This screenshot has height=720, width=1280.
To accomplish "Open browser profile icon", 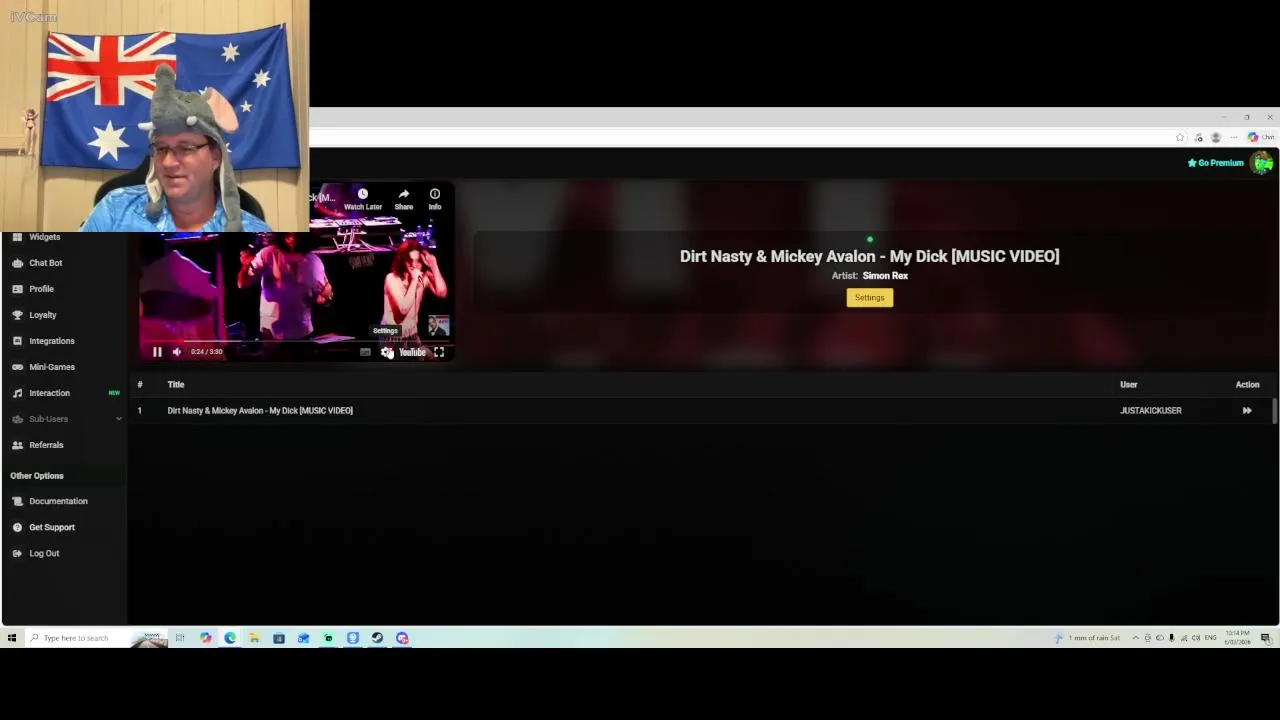I will click(1216, 137).
